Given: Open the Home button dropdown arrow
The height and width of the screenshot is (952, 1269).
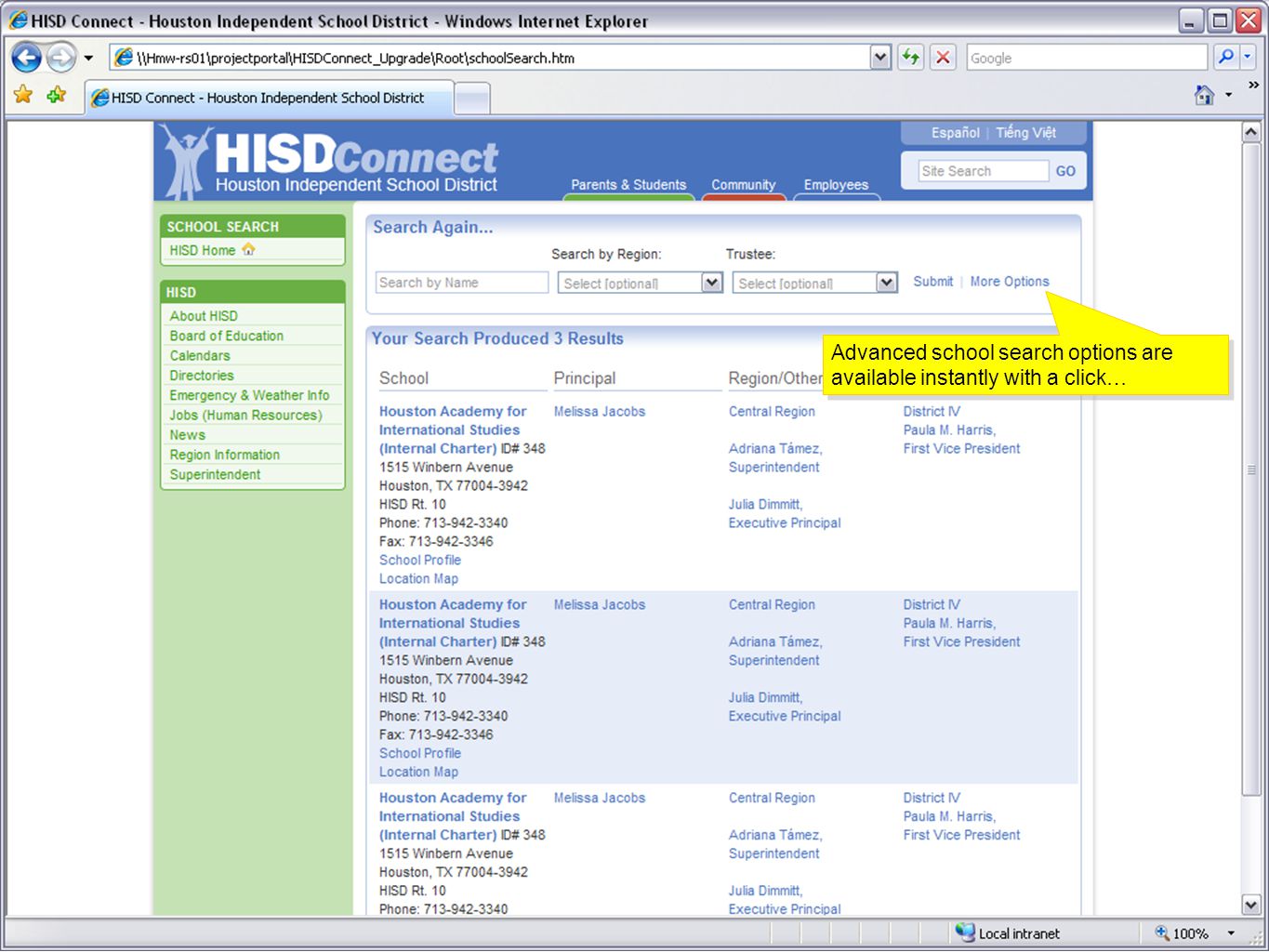Looking at the screenshot, I should tap(1229, 95).
